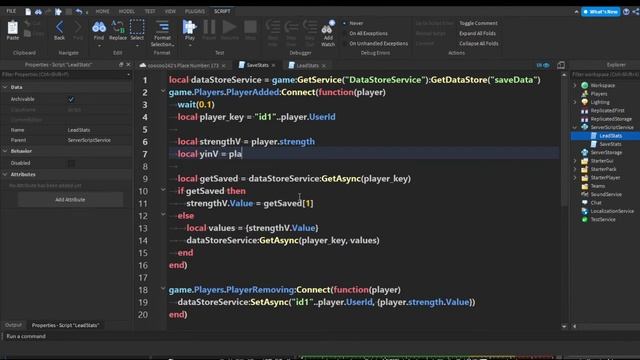Click the undo arrow in quick access bar
The width and height of the screenshot is (640, 360).
click(x=79, y=12)
